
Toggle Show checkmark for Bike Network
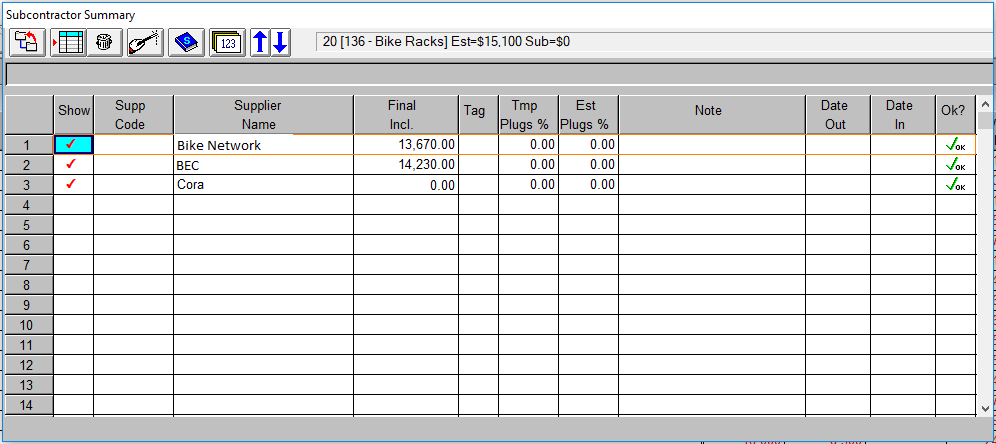pos(73,145)
